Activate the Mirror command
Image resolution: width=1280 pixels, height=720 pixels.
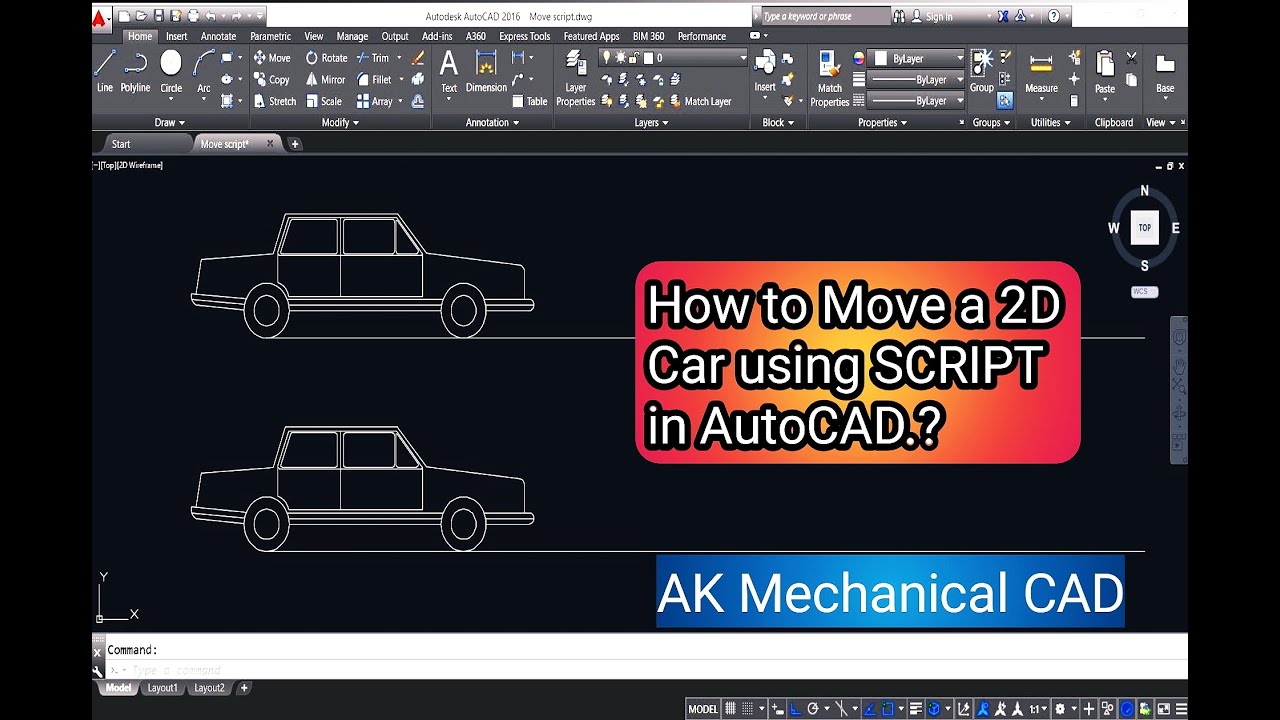(x=325, y=80)
